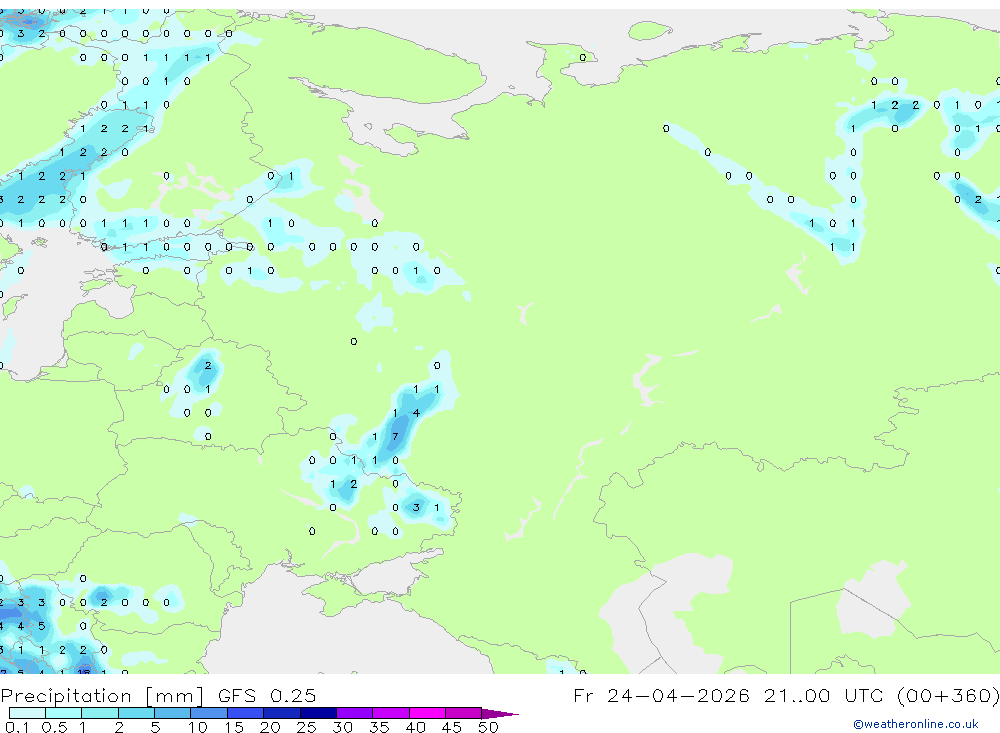The image size is (1000, 733).
Task: Click the '50' label on the legend scale
Action: (x=488, y=727)
